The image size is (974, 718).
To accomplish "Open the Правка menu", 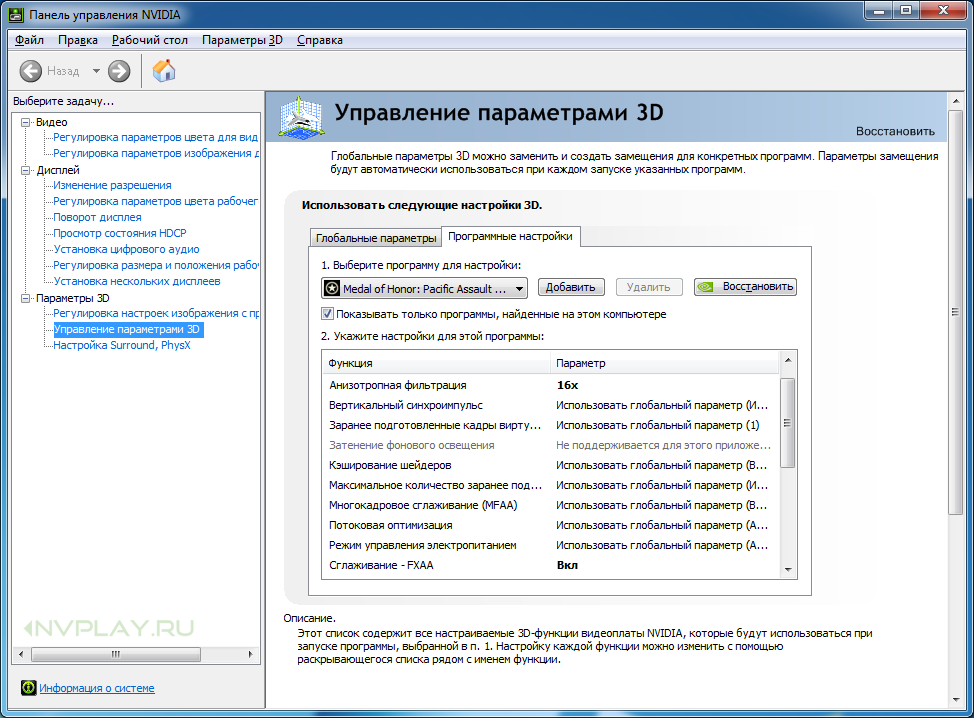I will coord(78,40).
